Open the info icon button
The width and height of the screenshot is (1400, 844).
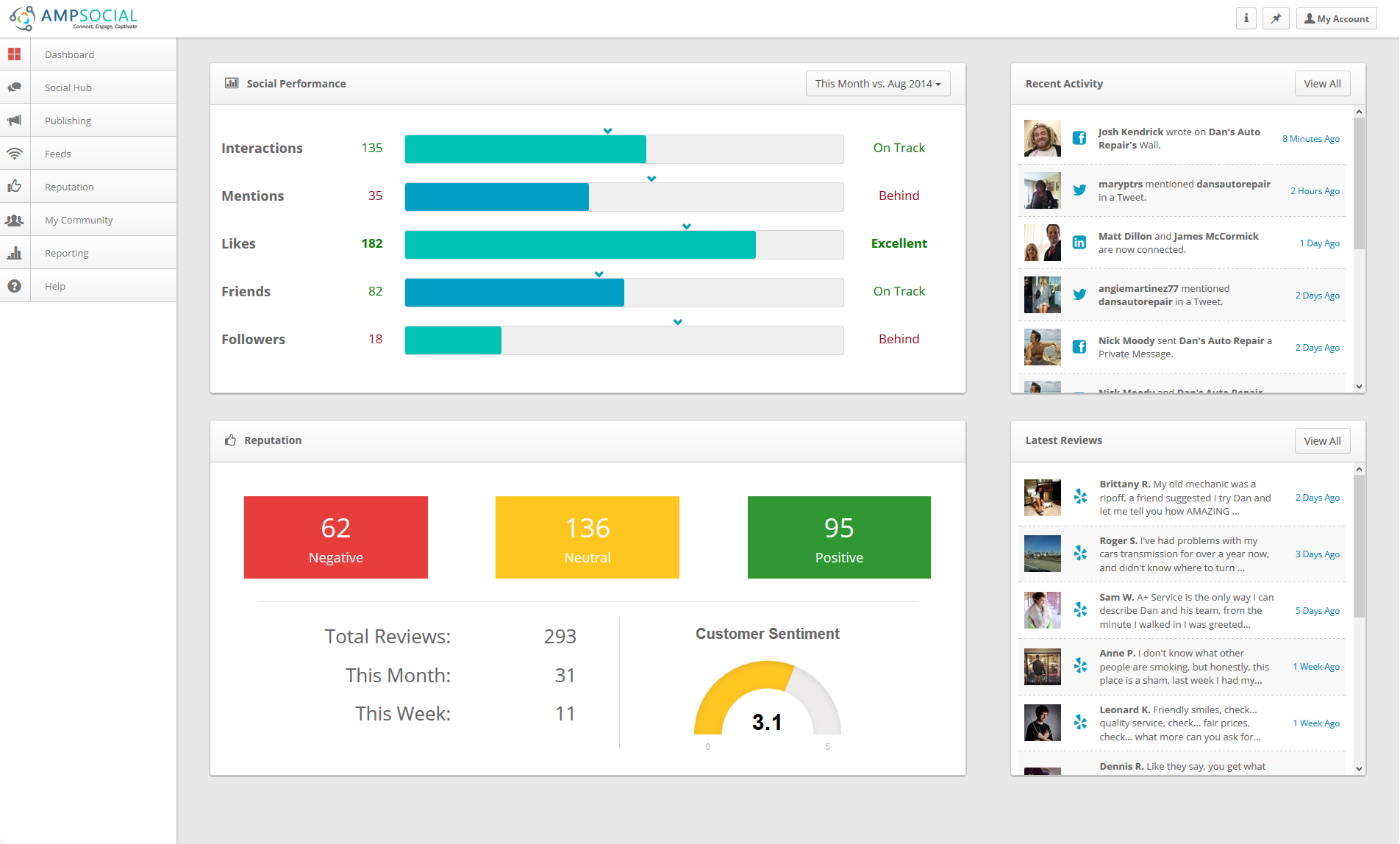[x=1246, y=18]
